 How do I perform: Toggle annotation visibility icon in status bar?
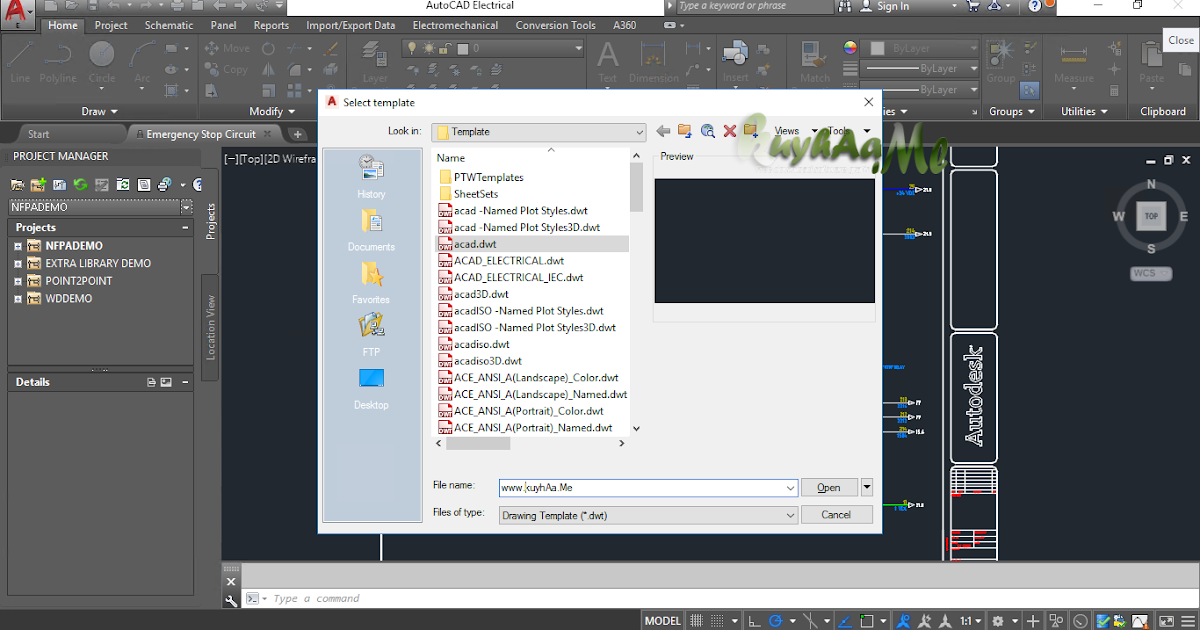[x=902, y=621]
